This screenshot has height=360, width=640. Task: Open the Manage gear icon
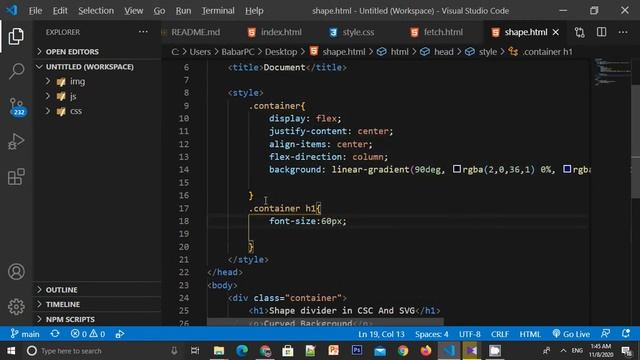tap(16, 307)
